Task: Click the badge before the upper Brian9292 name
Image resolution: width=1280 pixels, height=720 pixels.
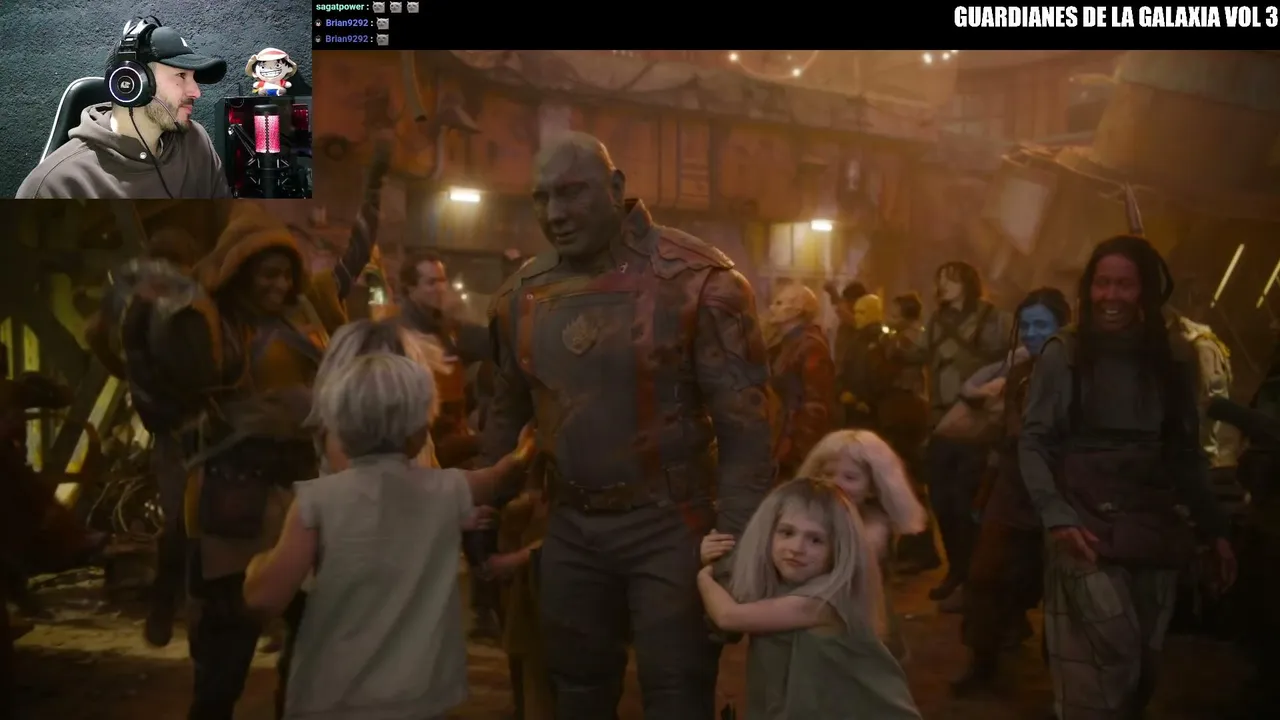Action: [318, 23]
